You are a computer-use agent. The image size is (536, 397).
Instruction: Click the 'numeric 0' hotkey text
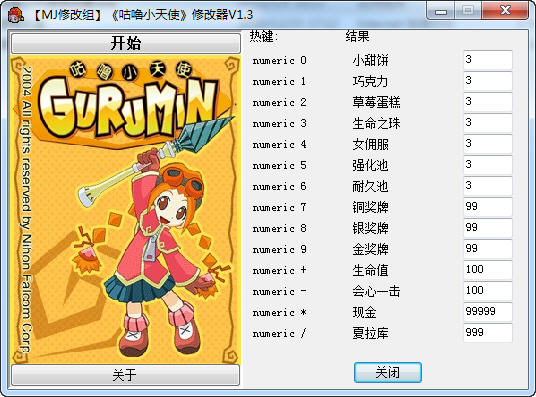(280, 61)
